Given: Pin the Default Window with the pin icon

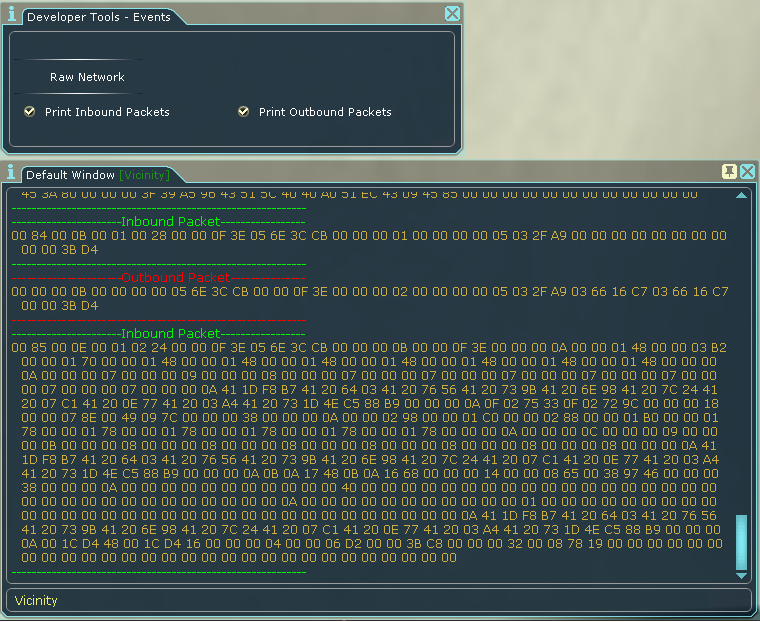Looking at the screenshot, I should tap(729, 171).
